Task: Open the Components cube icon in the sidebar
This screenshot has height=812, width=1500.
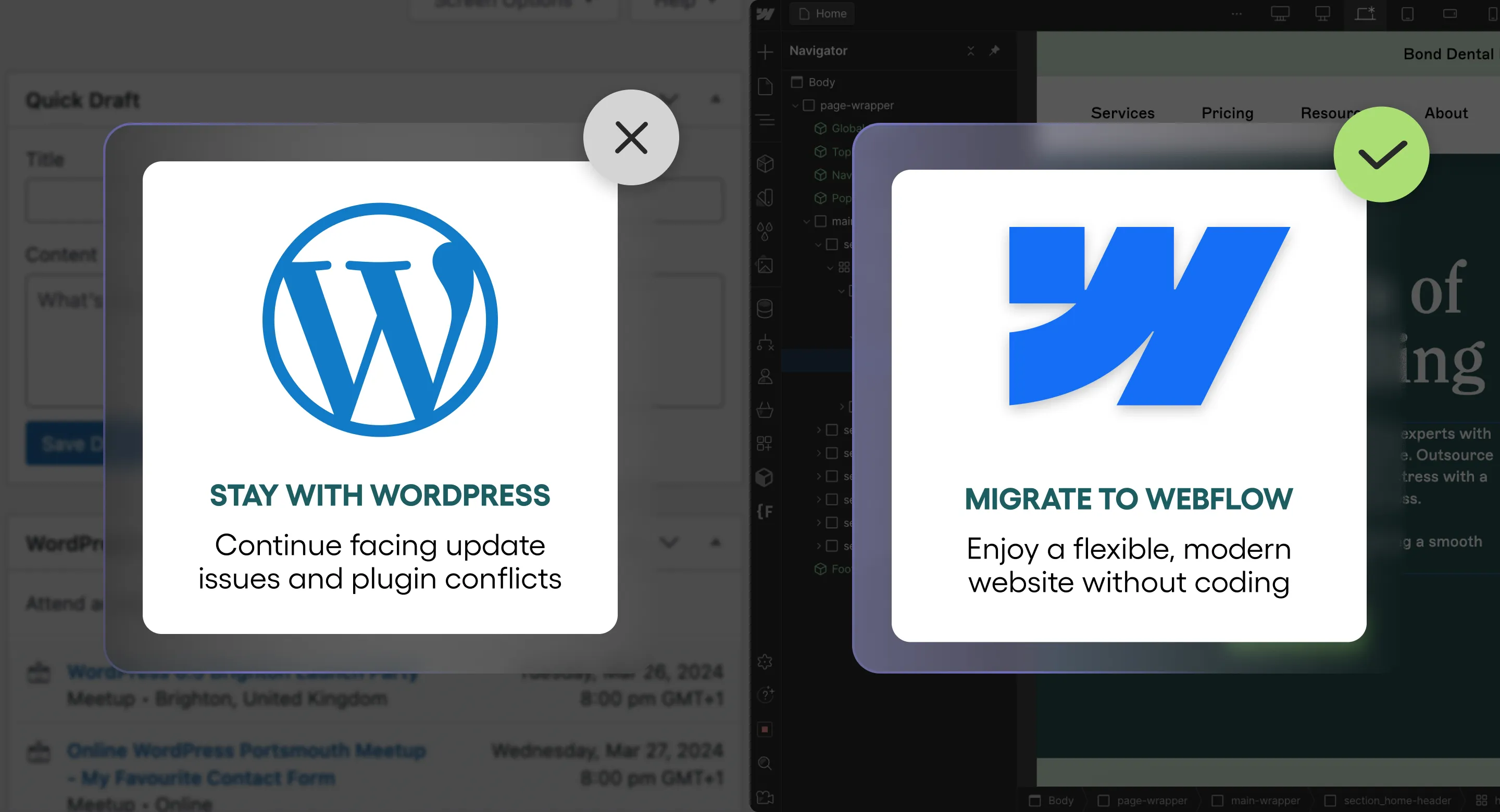Action: tap(765, 163)
